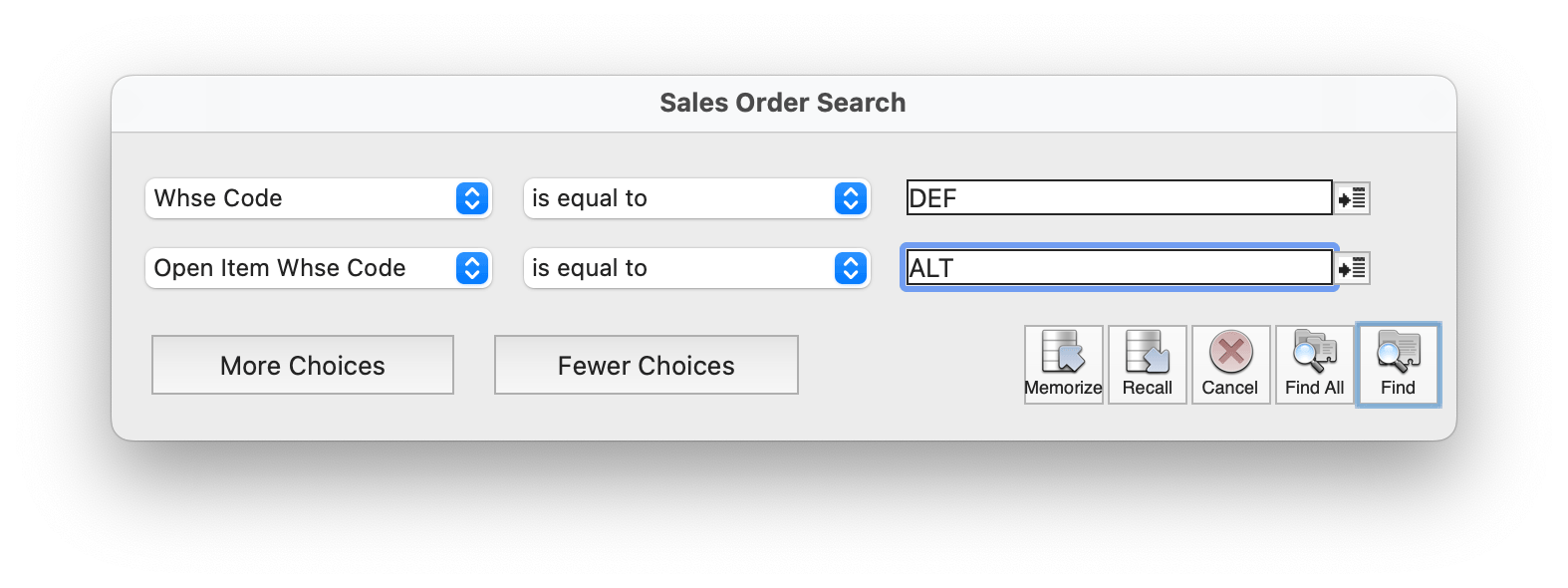
Task: Click blue chevrons on first 'is equal to' selector
Action: (x=851, y=198)
